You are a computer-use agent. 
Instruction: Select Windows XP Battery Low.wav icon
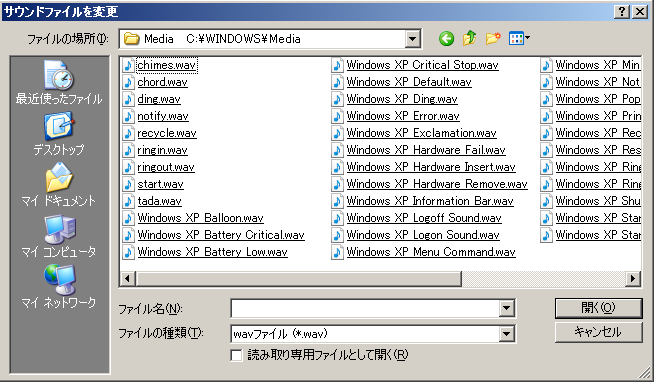pyautogui.click(x=128, y=252)
